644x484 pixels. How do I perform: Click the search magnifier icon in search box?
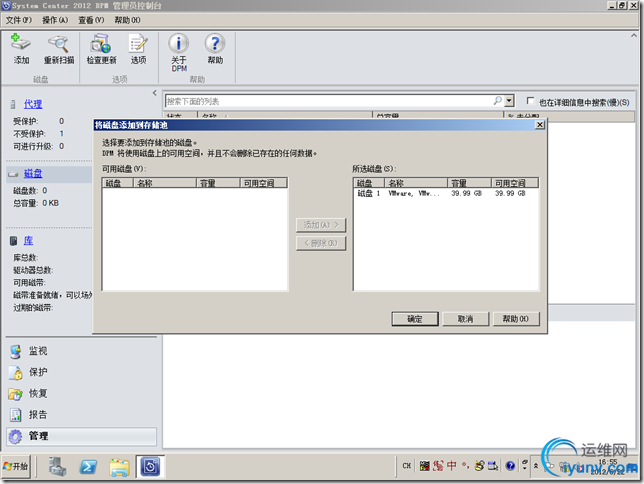coord(497,101)
